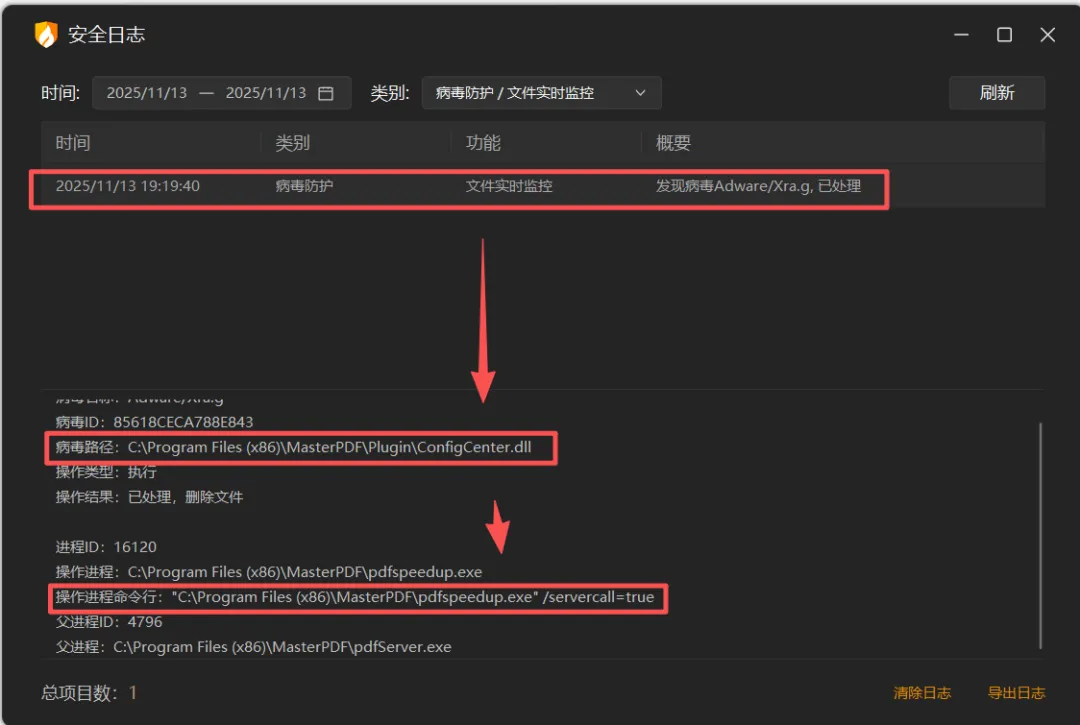This screenshot has width=1080, height=725.
Task: Close the 安全日志 window
Action: point(1047,35)
